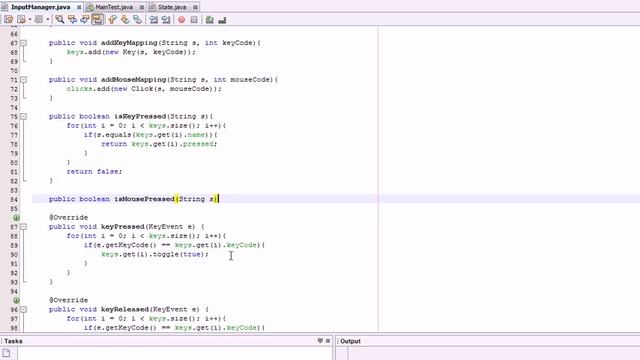
Task: Click the Find Selection magnifier icon
Action: 60,19
